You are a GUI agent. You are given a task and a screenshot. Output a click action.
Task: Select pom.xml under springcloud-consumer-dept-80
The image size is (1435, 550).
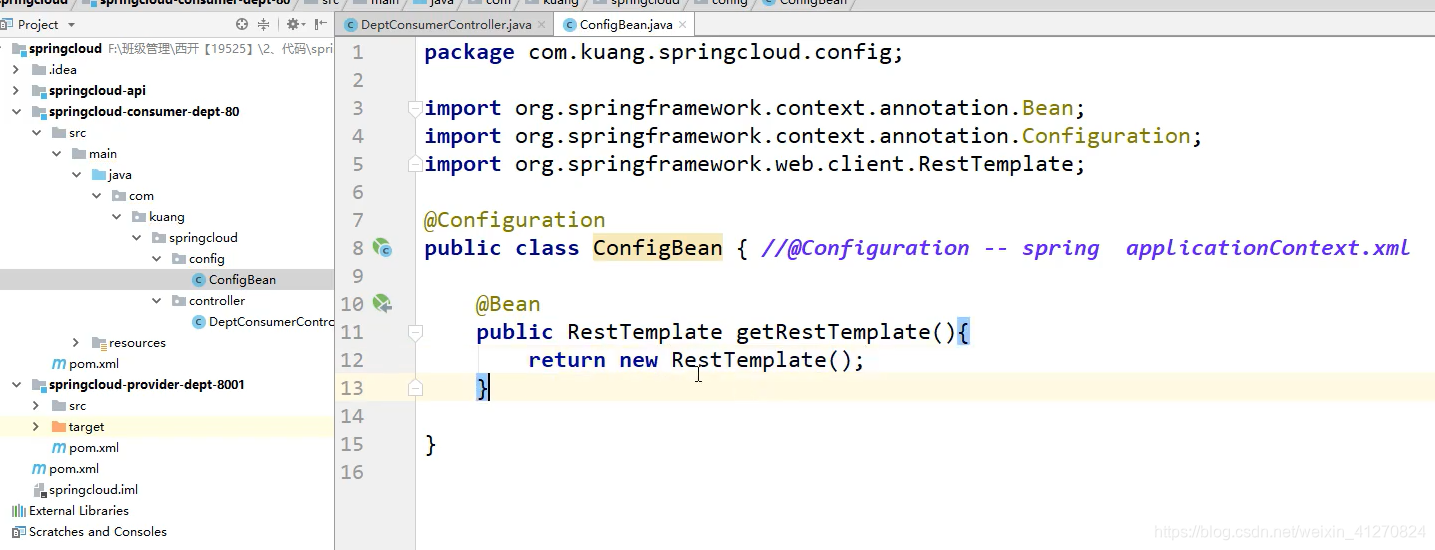(94, 364)
